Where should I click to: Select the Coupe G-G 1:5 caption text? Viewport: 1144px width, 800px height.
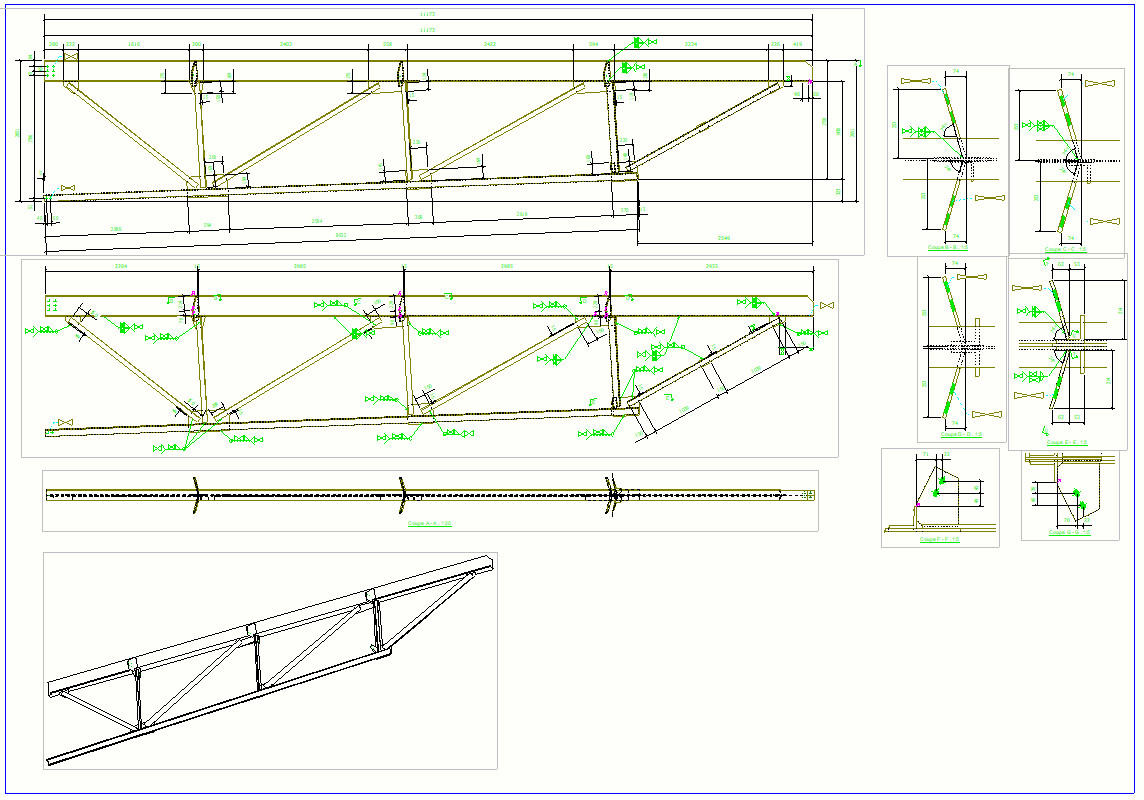point(1069,532)
